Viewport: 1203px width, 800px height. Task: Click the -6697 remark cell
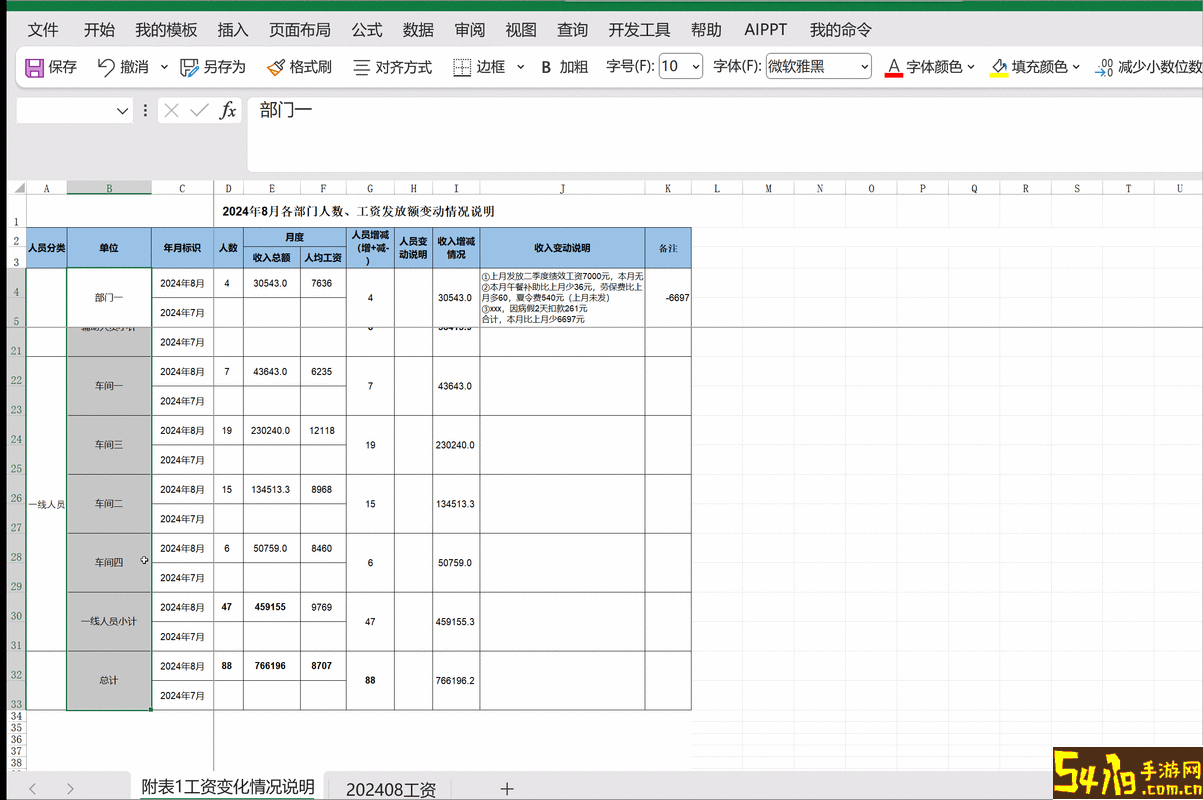pyautogui.click(x=668, y=298)
